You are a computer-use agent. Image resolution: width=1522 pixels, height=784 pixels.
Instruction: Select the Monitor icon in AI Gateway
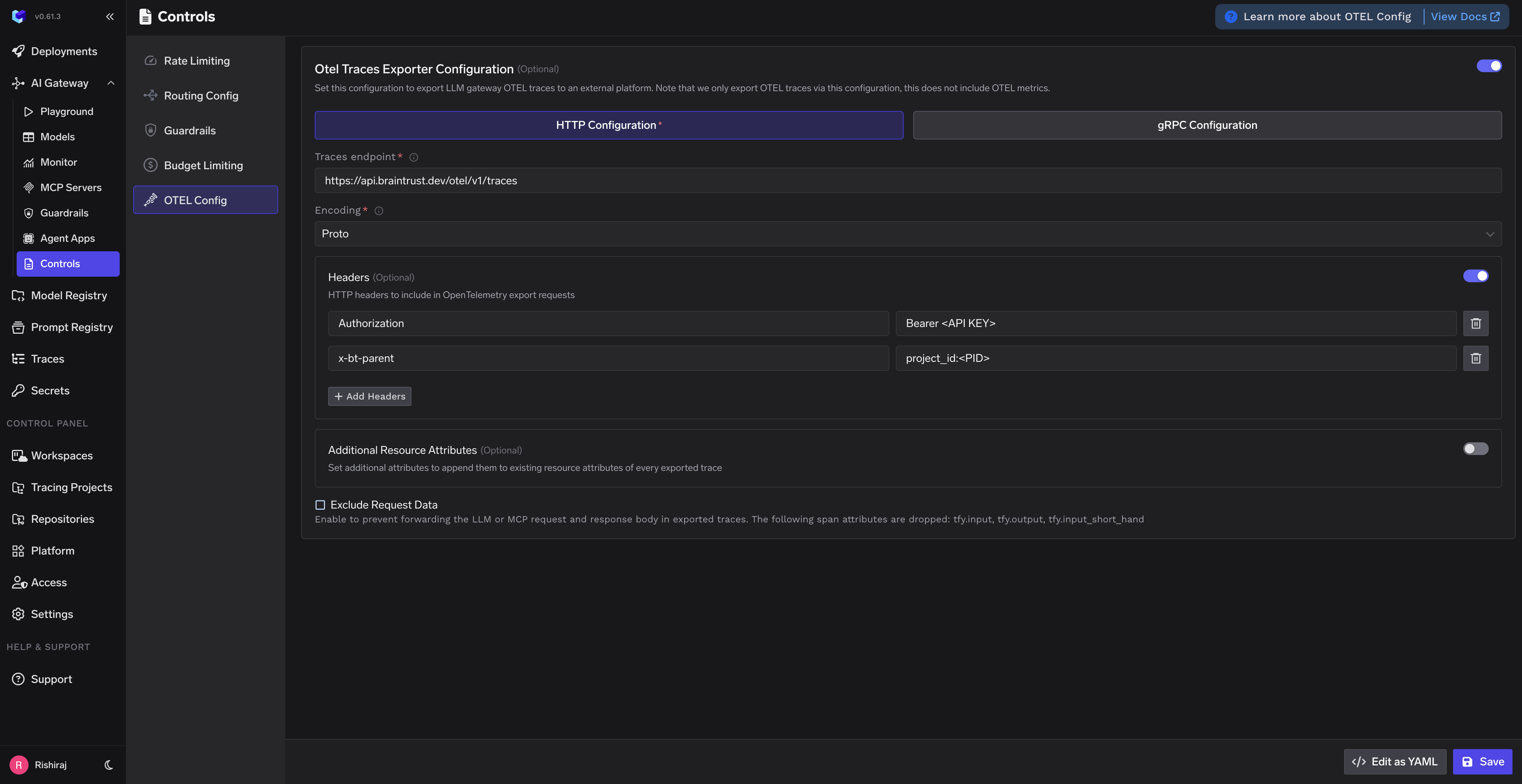28,162
